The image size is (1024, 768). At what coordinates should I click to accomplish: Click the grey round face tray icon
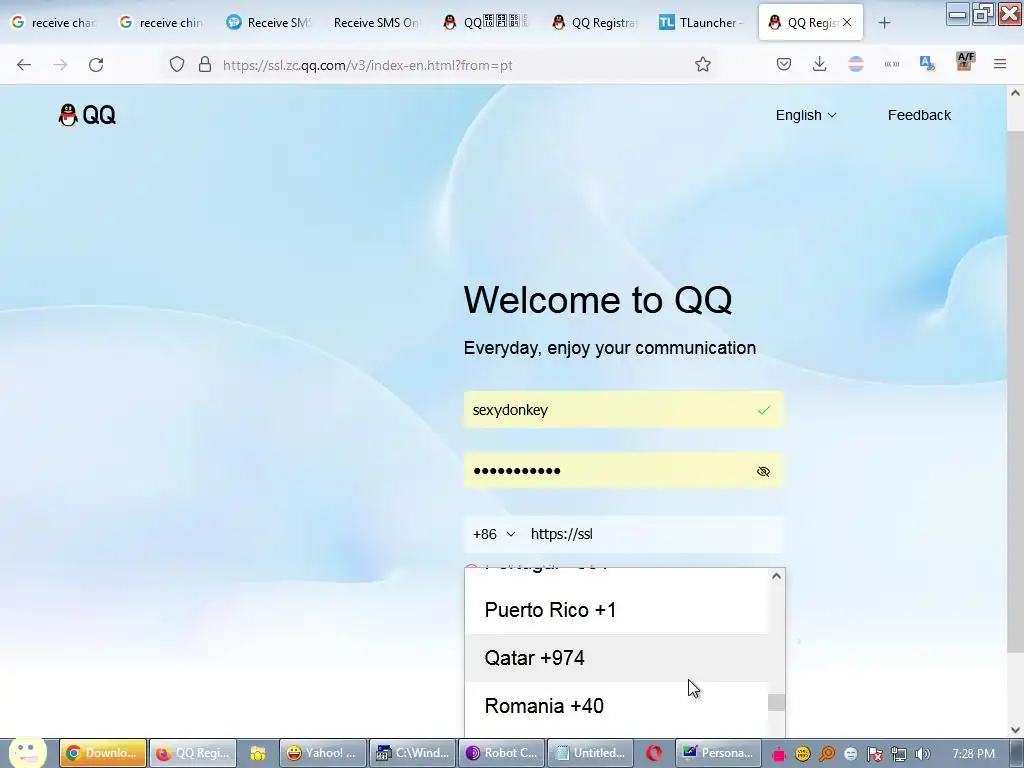click(850, 754)
